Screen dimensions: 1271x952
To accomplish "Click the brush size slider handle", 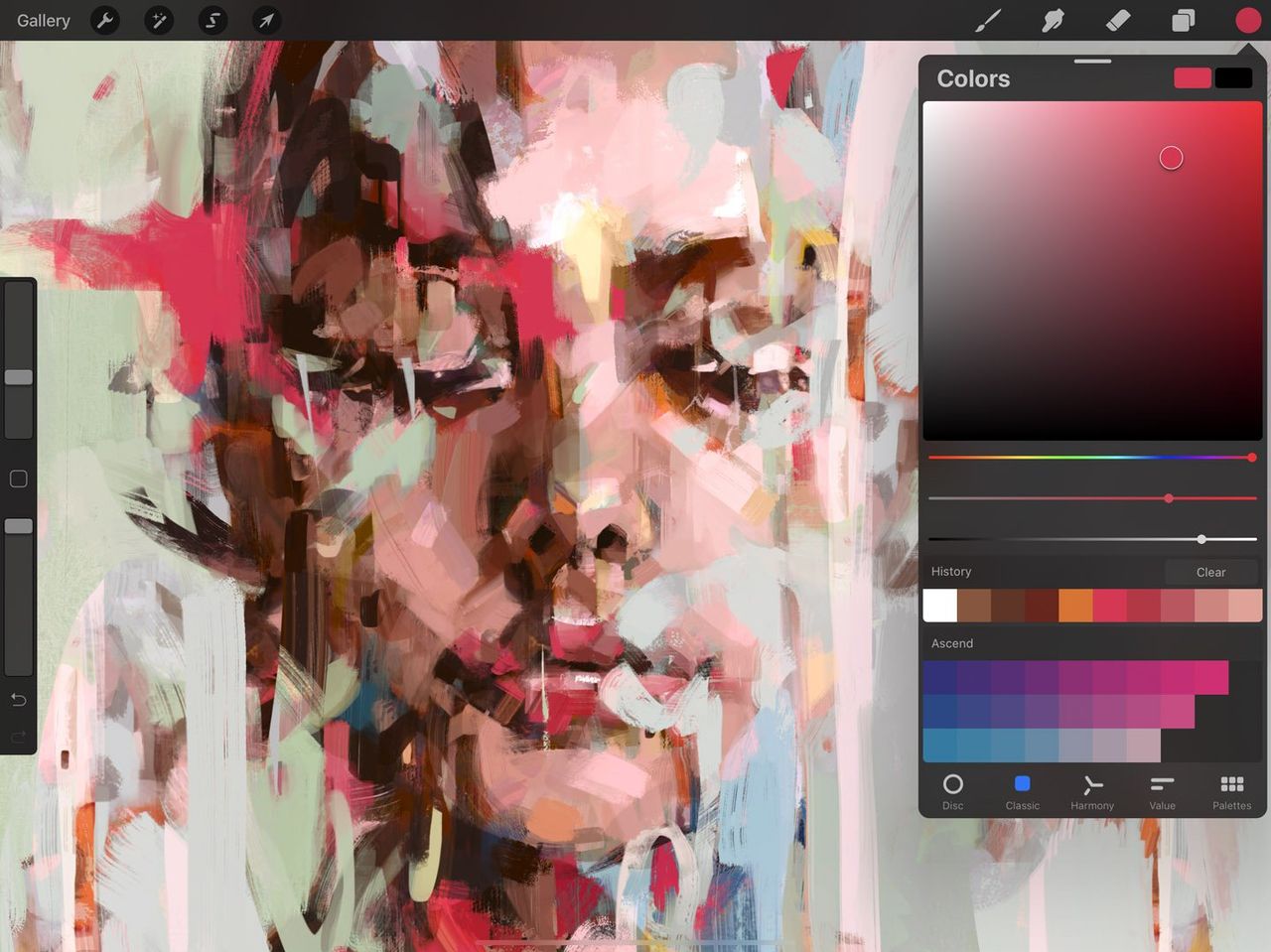I will 18,377.
